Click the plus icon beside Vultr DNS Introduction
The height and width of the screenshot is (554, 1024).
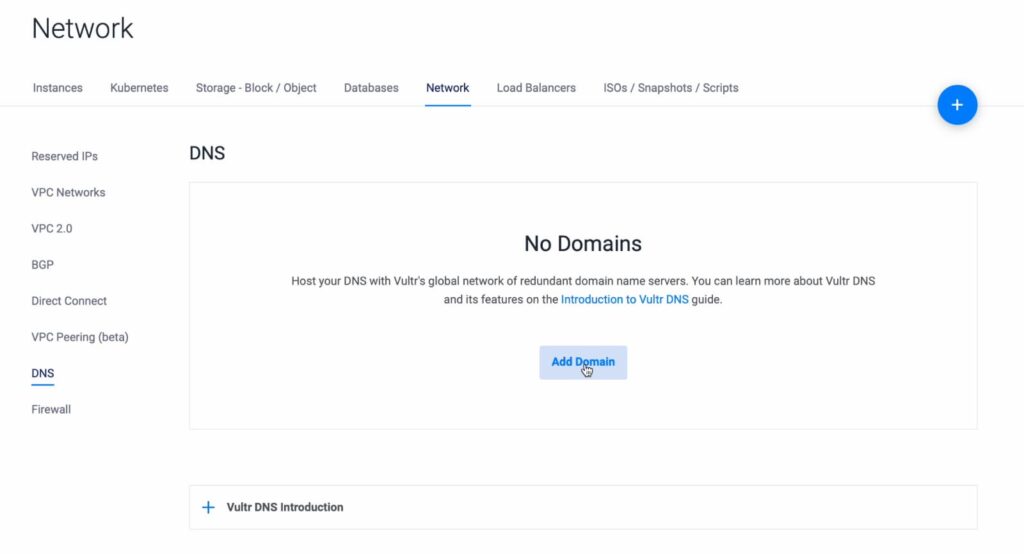pyautogui.click(x=208, y=507)
